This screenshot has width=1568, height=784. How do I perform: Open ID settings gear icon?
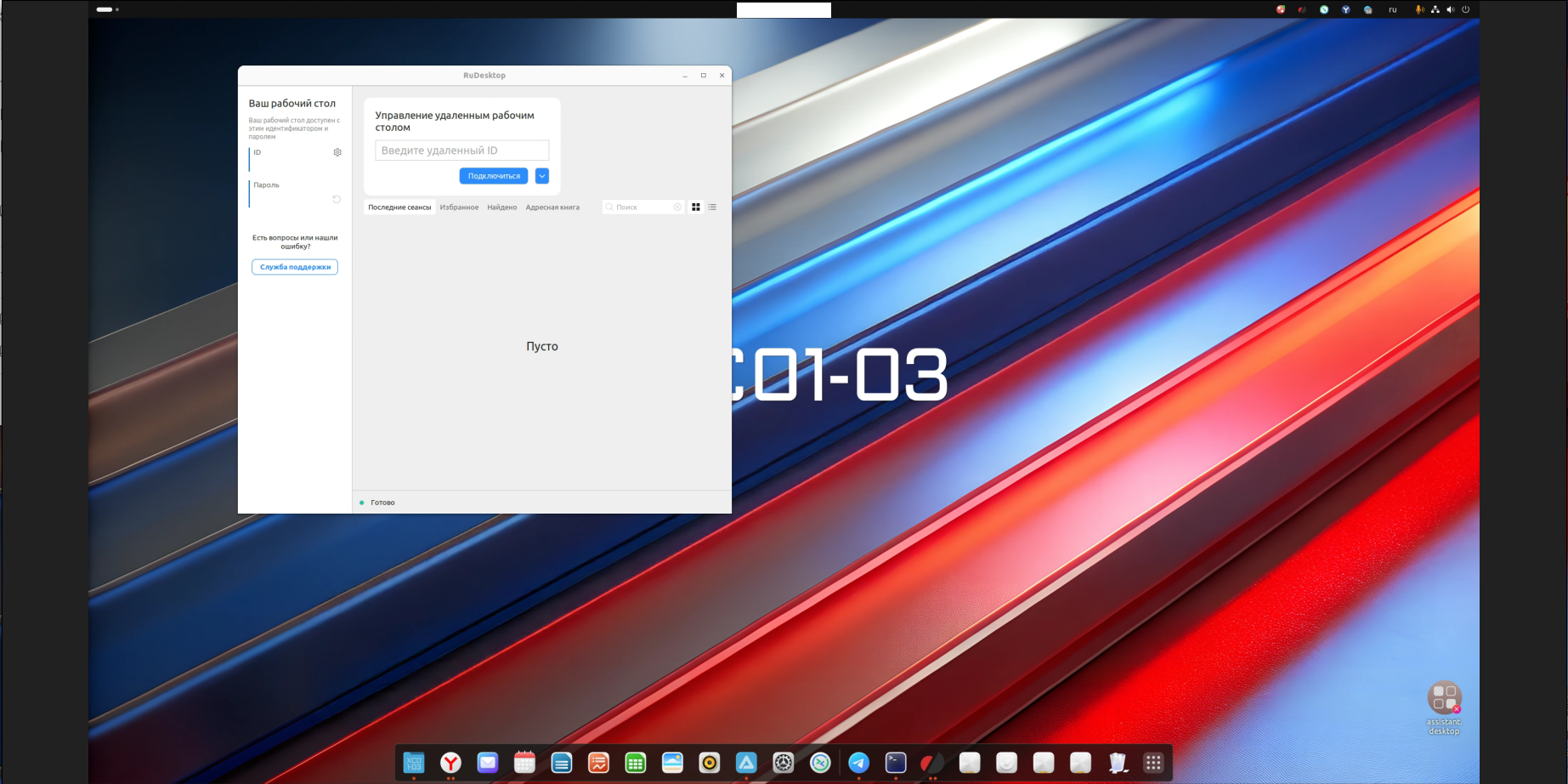(x=337, y=152)
